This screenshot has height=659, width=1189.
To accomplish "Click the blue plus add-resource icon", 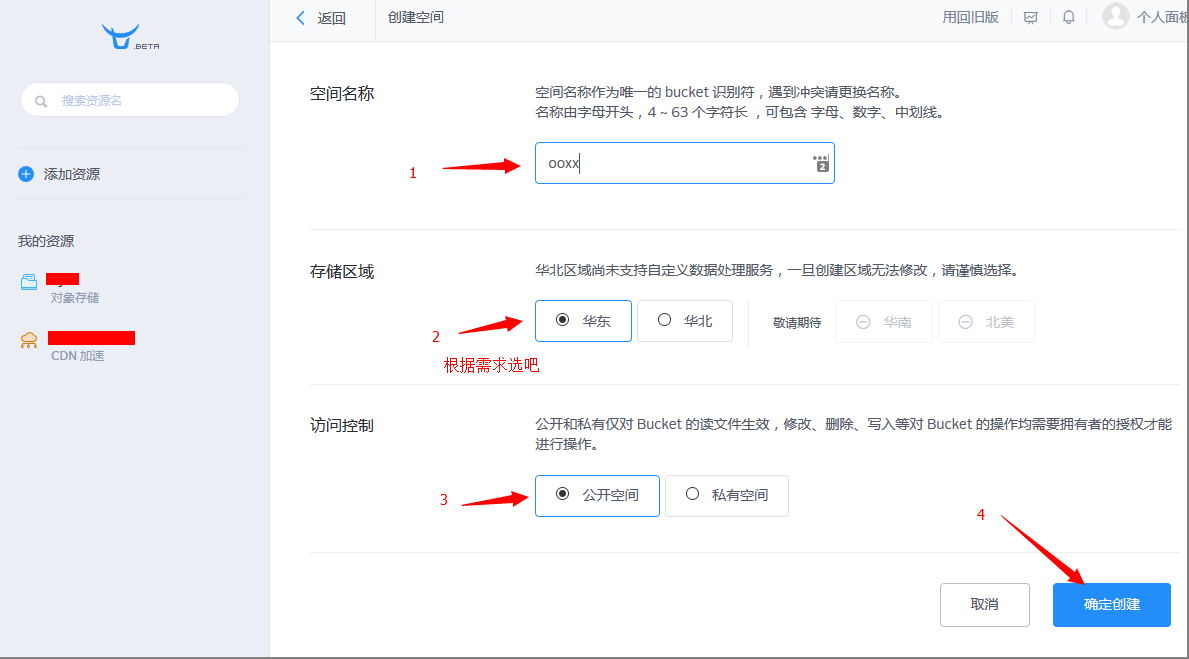I will [26, 174].
